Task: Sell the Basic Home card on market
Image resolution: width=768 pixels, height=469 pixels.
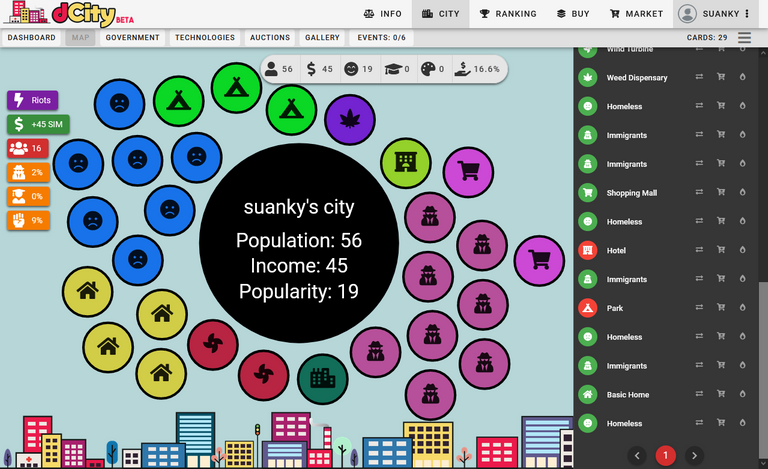Action: tap(721, 394)
